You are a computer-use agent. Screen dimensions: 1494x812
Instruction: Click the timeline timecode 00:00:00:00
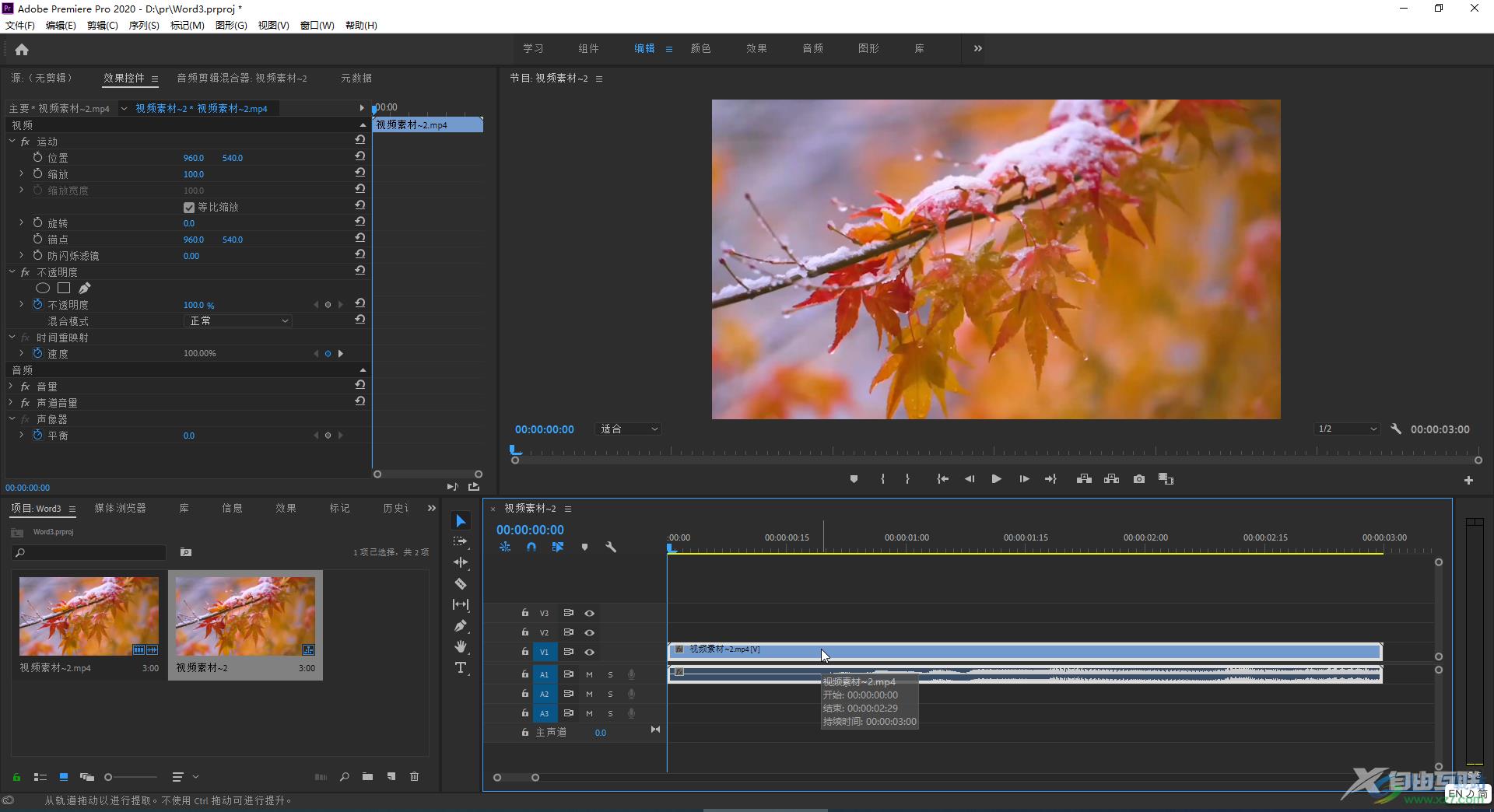530,530
